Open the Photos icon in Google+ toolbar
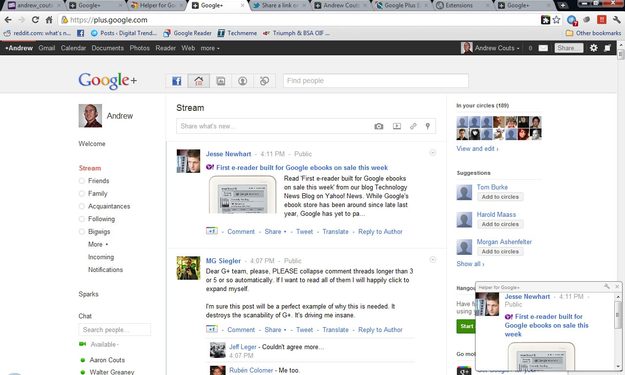625x375 pixels. 220,81
